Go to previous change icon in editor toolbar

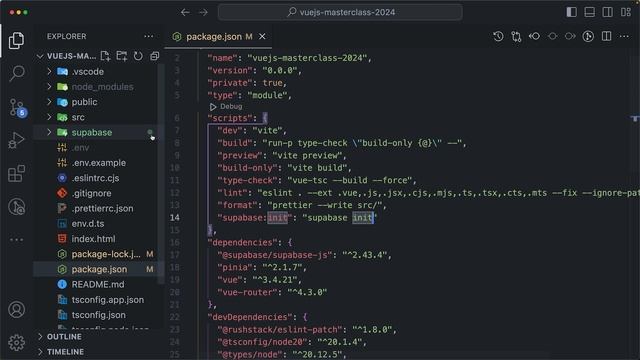coord(534,36)
